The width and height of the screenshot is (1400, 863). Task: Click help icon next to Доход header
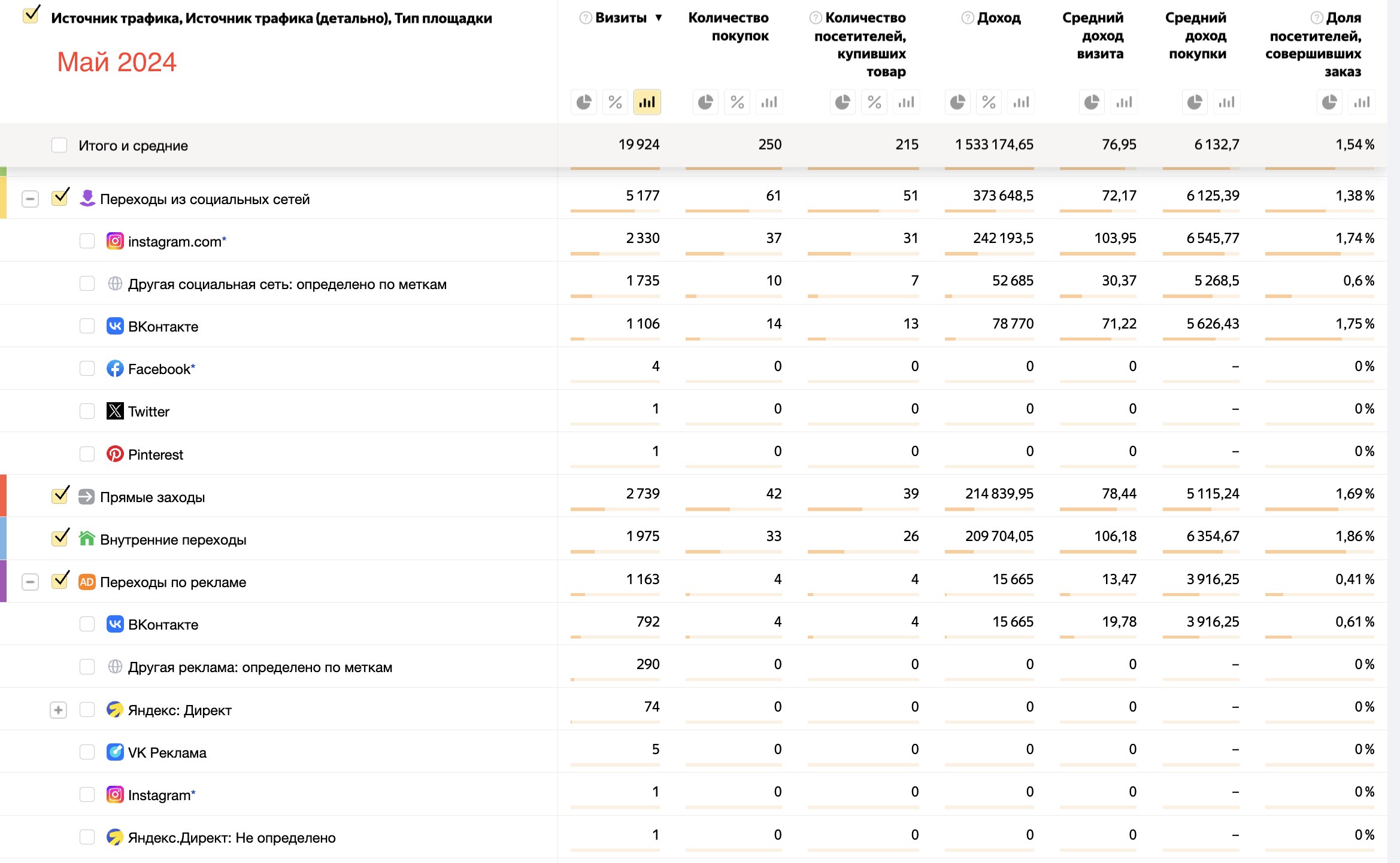967,18
